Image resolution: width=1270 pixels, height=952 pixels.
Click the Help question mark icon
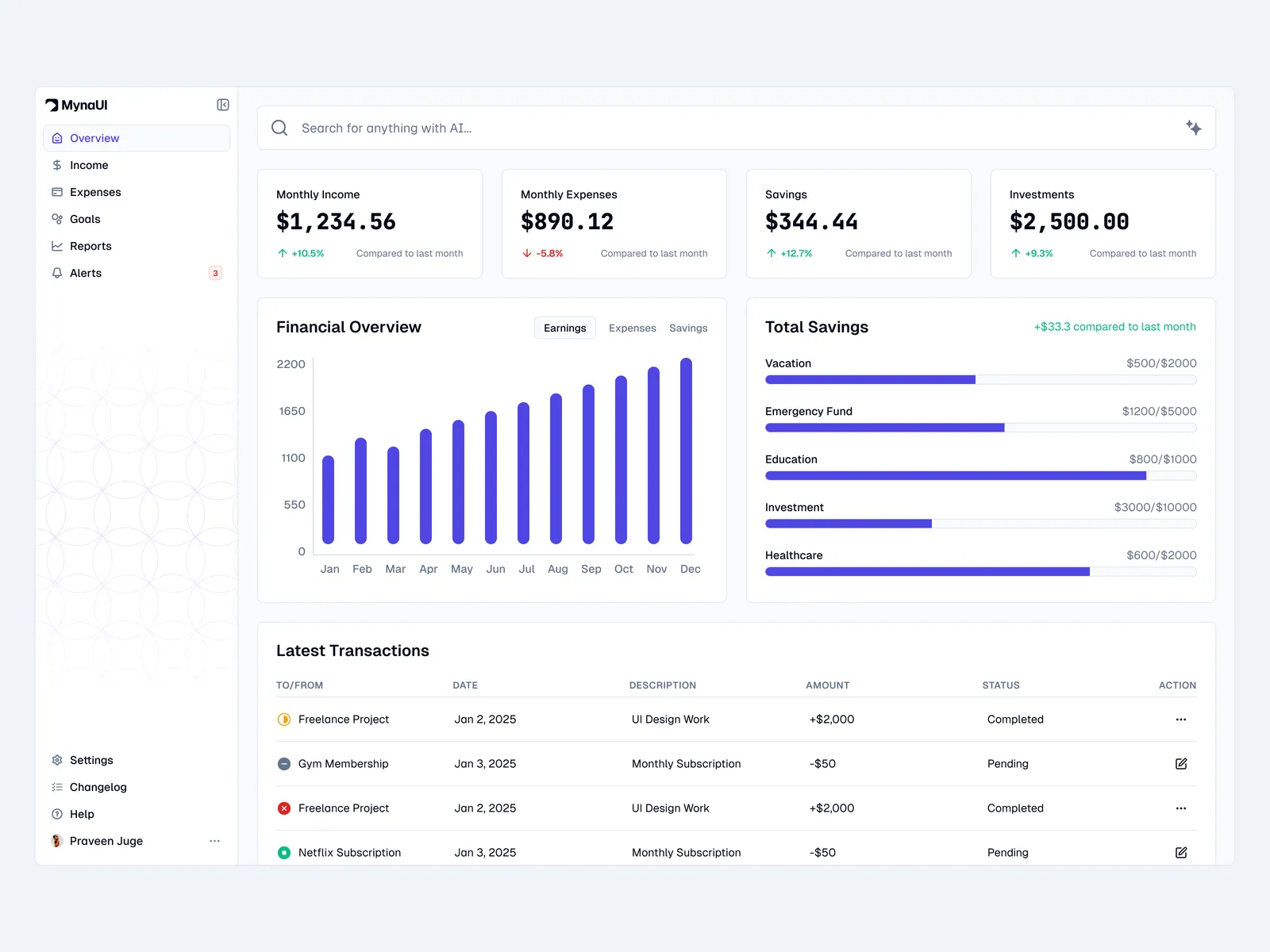pyautogui.click(x=57, y=814)
